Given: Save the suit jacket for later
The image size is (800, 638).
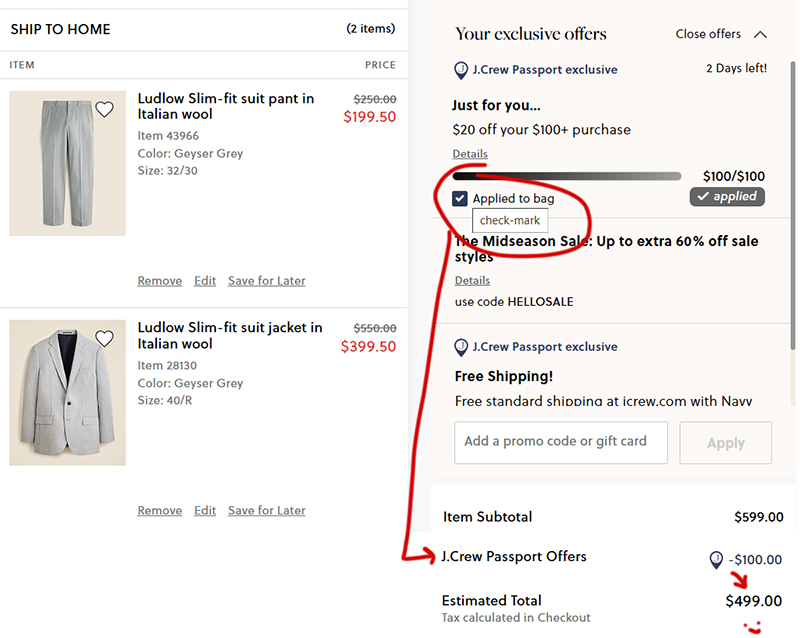Looking at the screenshot, I should coord(266,511).
